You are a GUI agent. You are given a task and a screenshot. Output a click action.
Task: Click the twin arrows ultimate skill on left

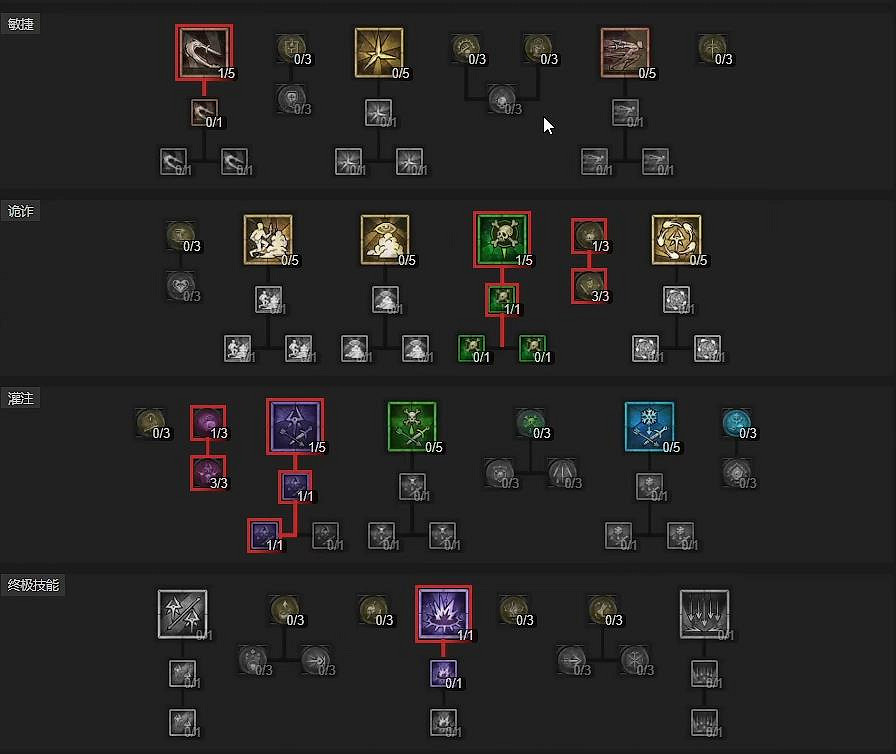tap(182, 613)
